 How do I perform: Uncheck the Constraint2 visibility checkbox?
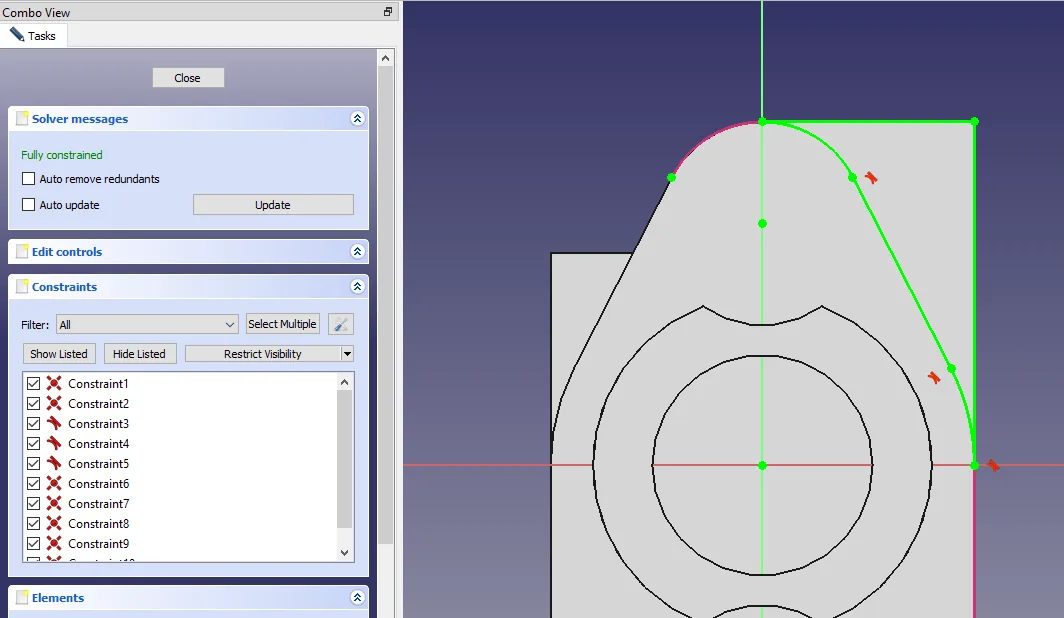34,404
